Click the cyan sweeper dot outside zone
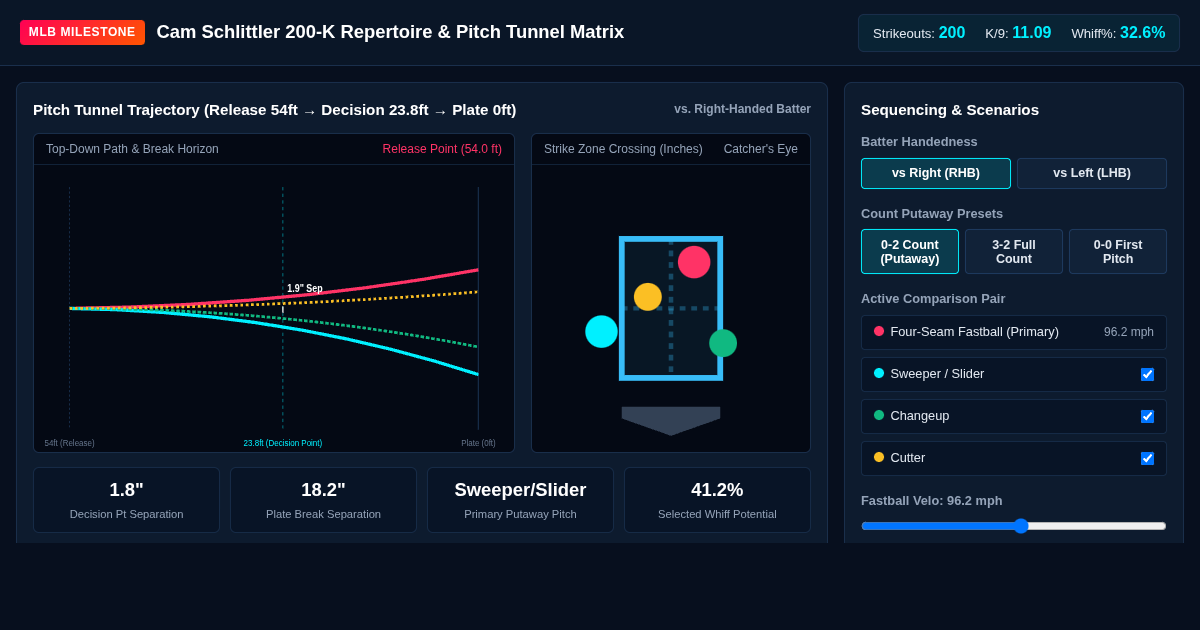The height and width of the screenshot is (630, 1200). [x=601, y=331]
